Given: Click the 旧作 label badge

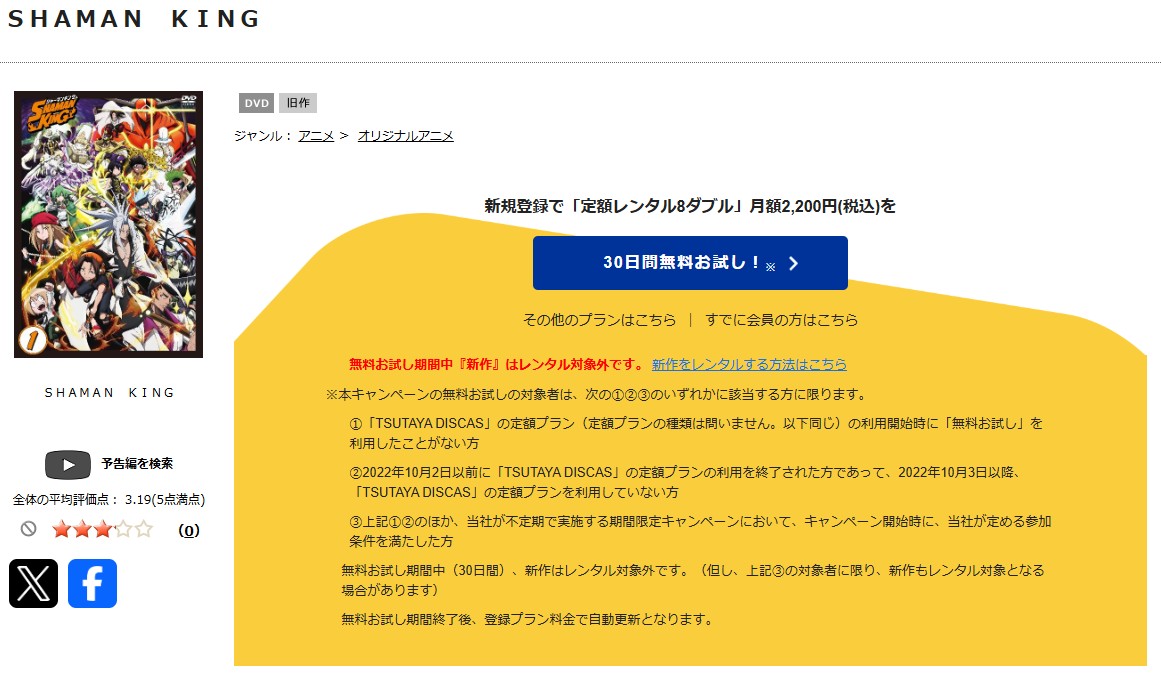Looking at the screenshot, I should point(297,103).
